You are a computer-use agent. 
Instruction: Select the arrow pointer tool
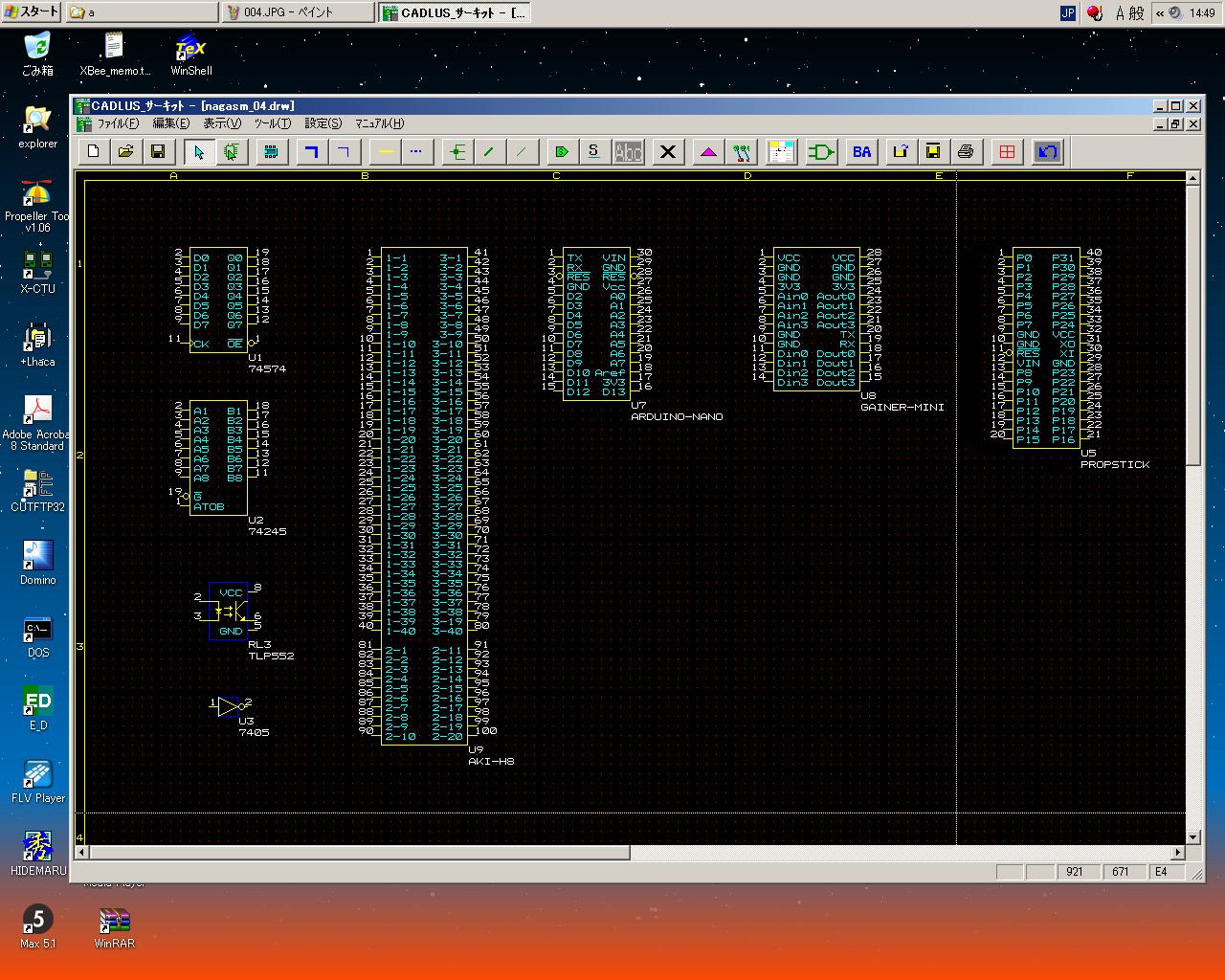(198, 152)
